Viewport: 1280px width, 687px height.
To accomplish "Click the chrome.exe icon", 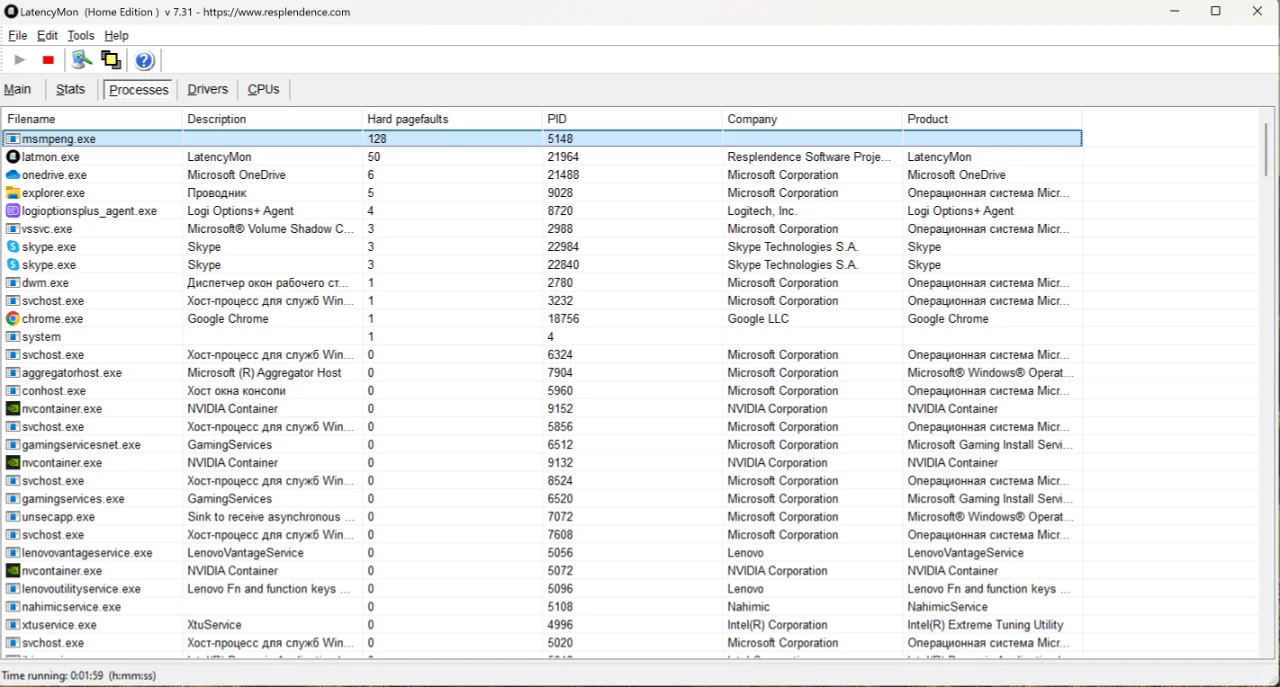I will tap(13, 319).
